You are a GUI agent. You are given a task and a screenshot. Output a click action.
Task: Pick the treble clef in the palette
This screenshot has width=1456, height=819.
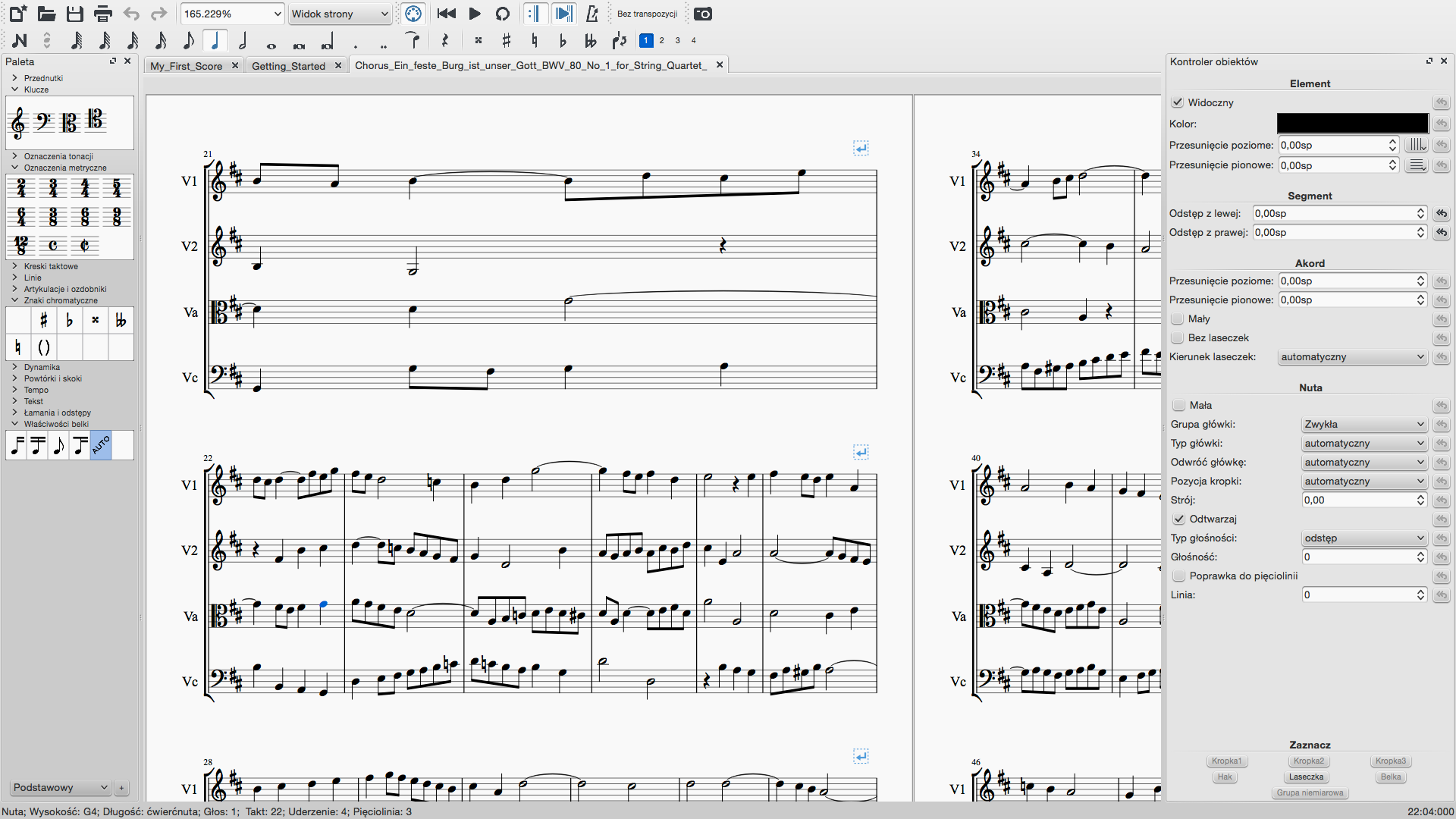click(19, 122)
